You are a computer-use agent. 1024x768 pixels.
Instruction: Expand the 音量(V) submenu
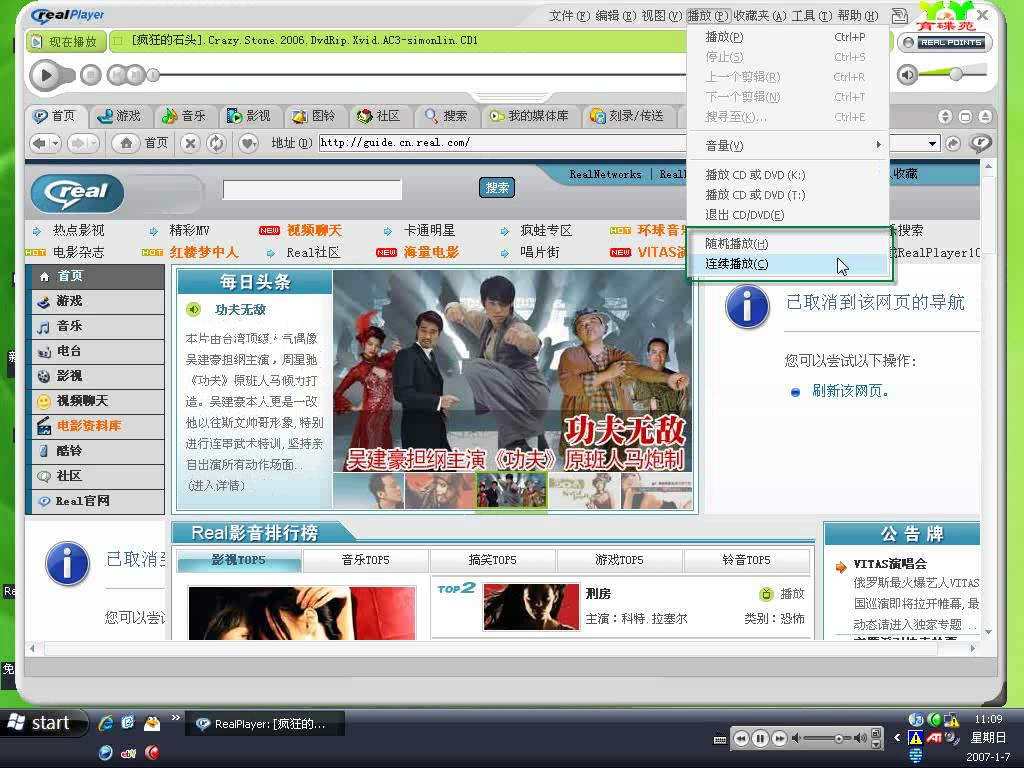tap(788, 145)
